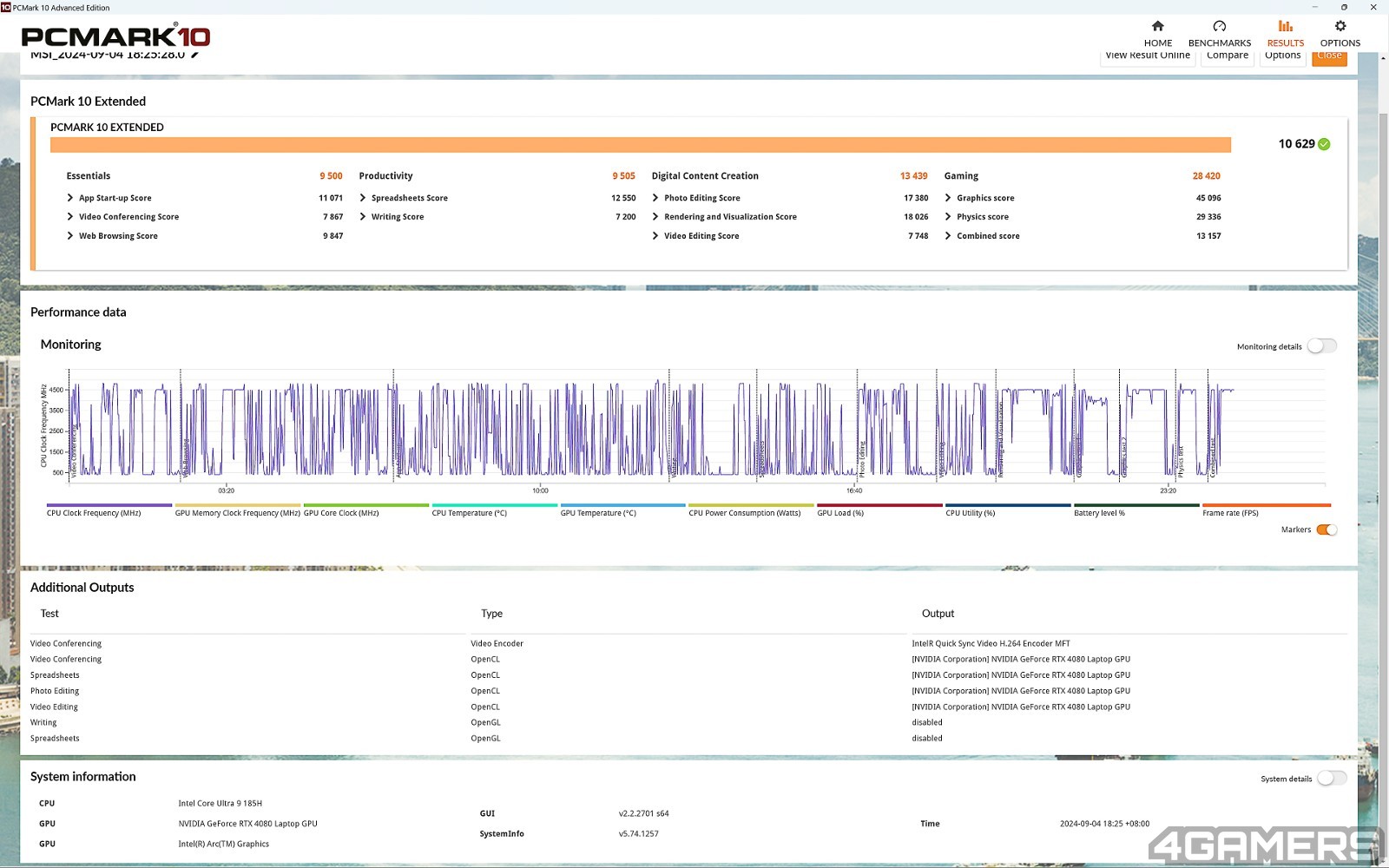
Task: Expand Video Conferencing Score
Action: (70, 217)
